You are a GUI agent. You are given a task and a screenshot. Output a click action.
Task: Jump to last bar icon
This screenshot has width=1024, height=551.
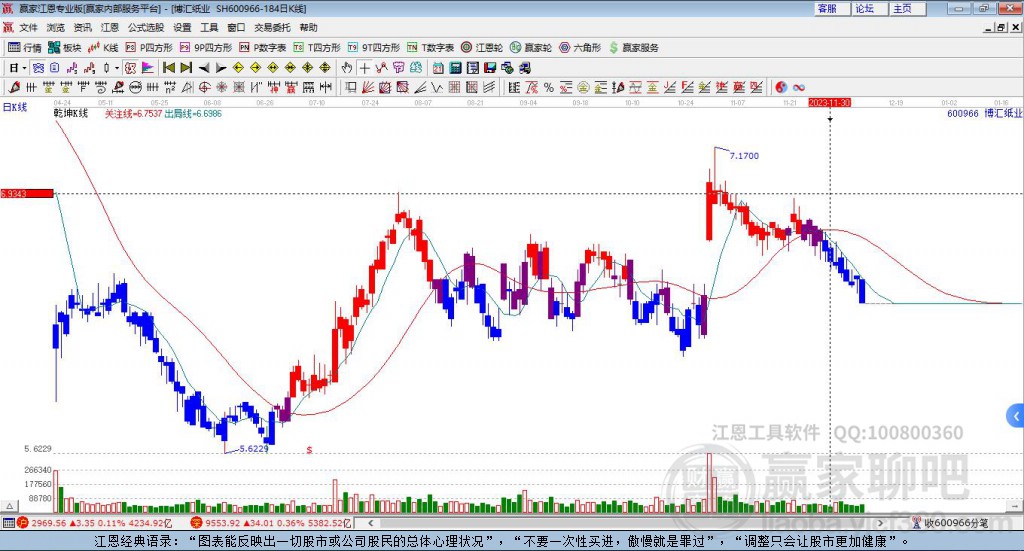point(186,68)
